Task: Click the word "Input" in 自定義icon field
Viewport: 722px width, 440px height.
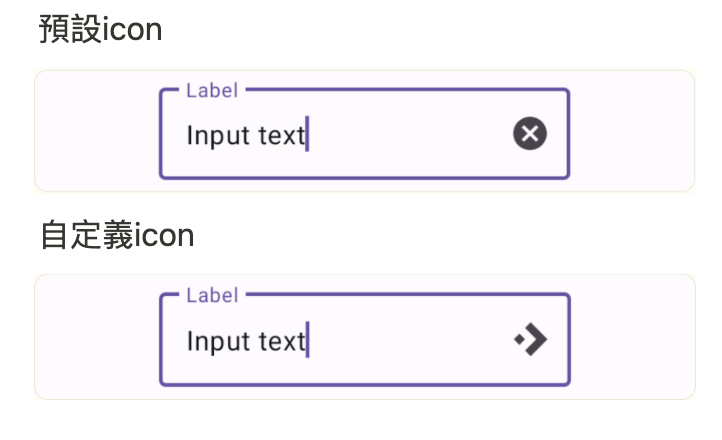Action: [x=217, y=341]
